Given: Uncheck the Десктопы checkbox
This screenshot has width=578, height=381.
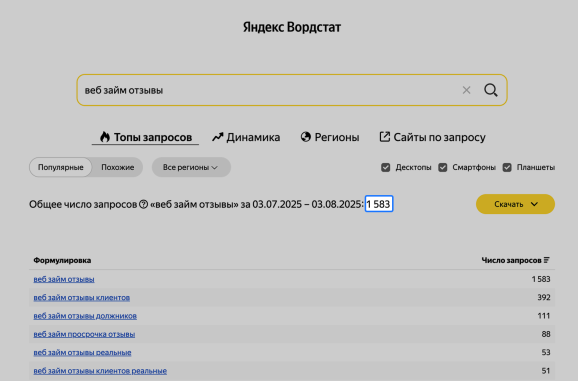Looking at the screenshot, I should 386,168.
